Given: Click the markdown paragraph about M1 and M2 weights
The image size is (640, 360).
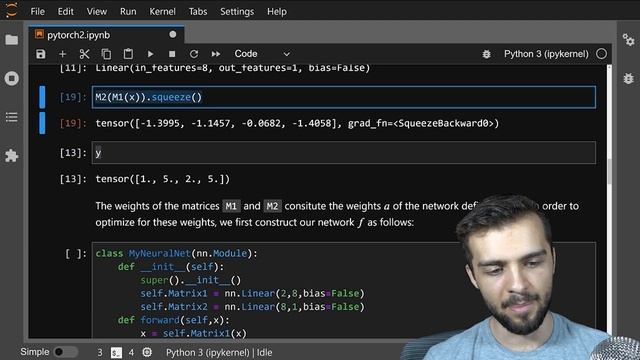Looking at the screenshot, I should 337,214.
